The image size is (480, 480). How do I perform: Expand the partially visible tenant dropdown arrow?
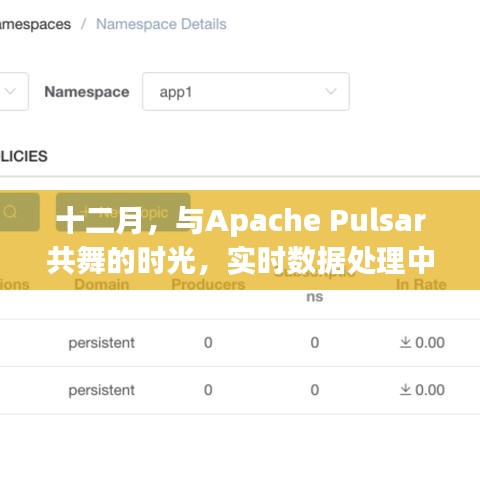point(10,91)
